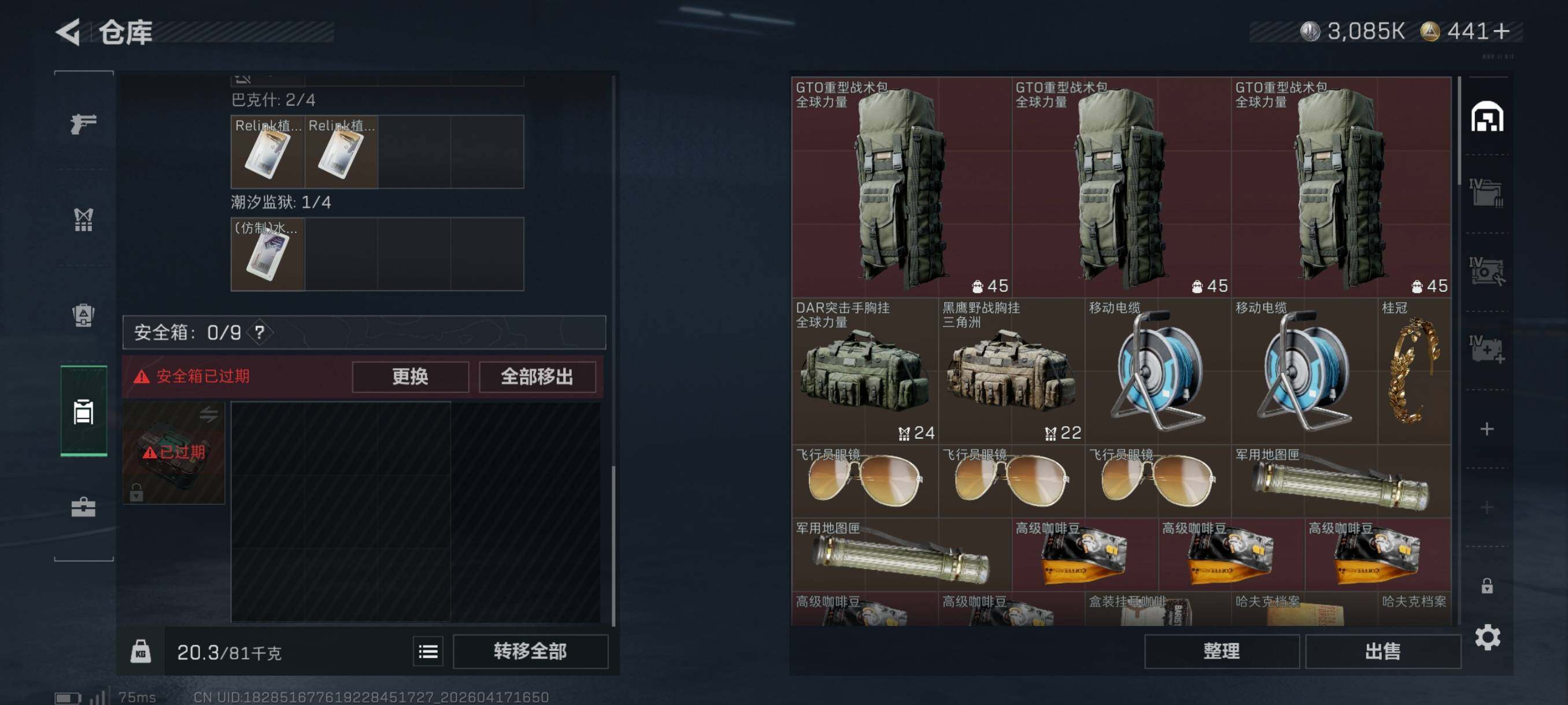Open the weapons category in sidebar
1568x705 pixels.
(x=83, y=124)
